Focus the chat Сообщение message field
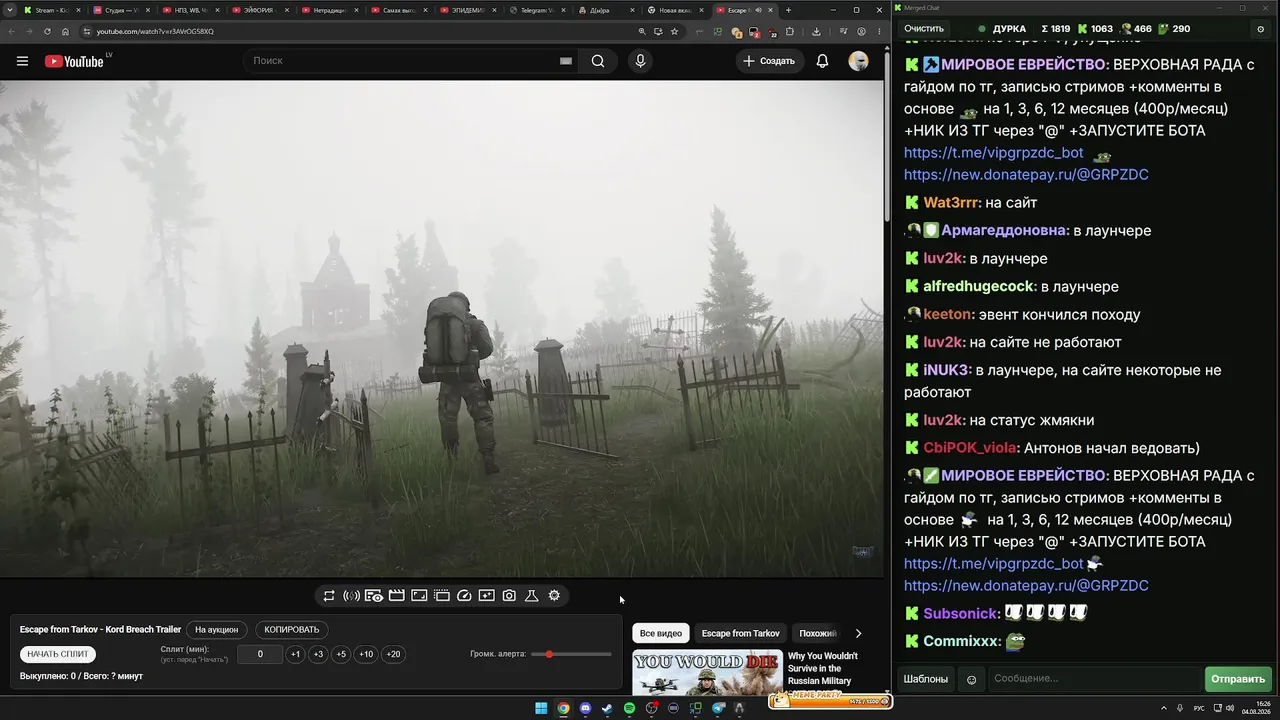This screenshot has width=1280, height=720. point(1094,679)
